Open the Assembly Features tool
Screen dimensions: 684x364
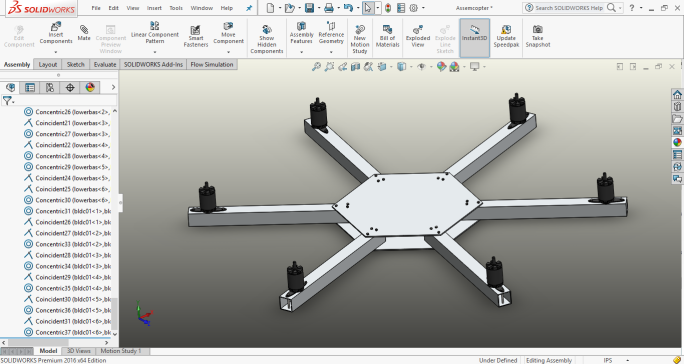click(x=301, y=32)
